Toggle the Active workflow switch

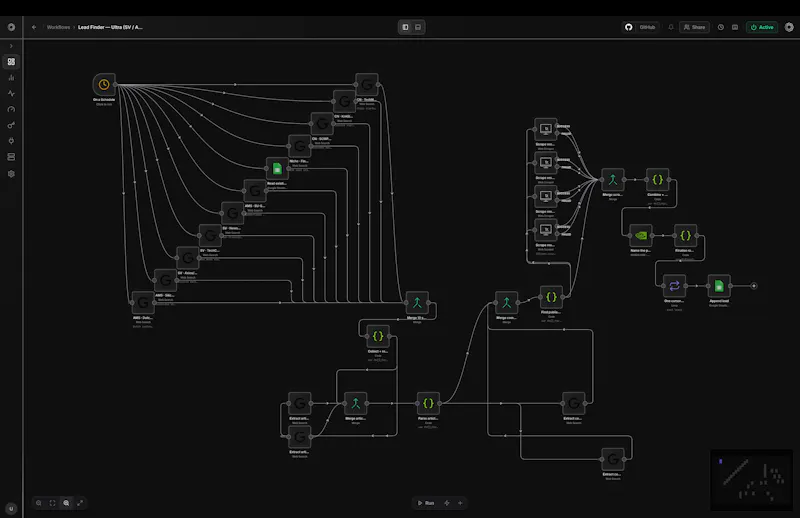[x=762, y=27]
